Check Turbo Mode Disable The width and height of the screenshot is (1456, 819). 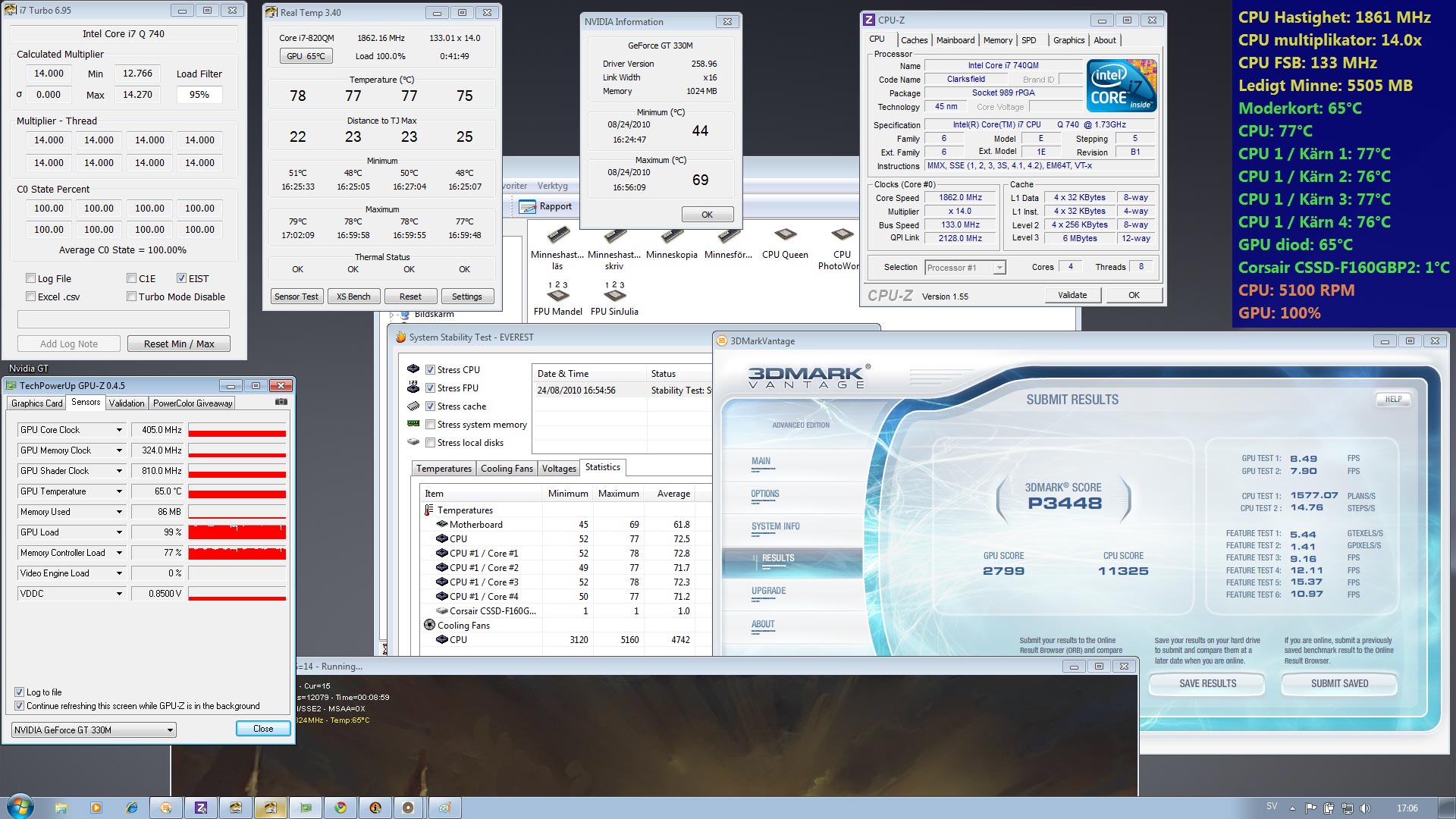(132, 297)
